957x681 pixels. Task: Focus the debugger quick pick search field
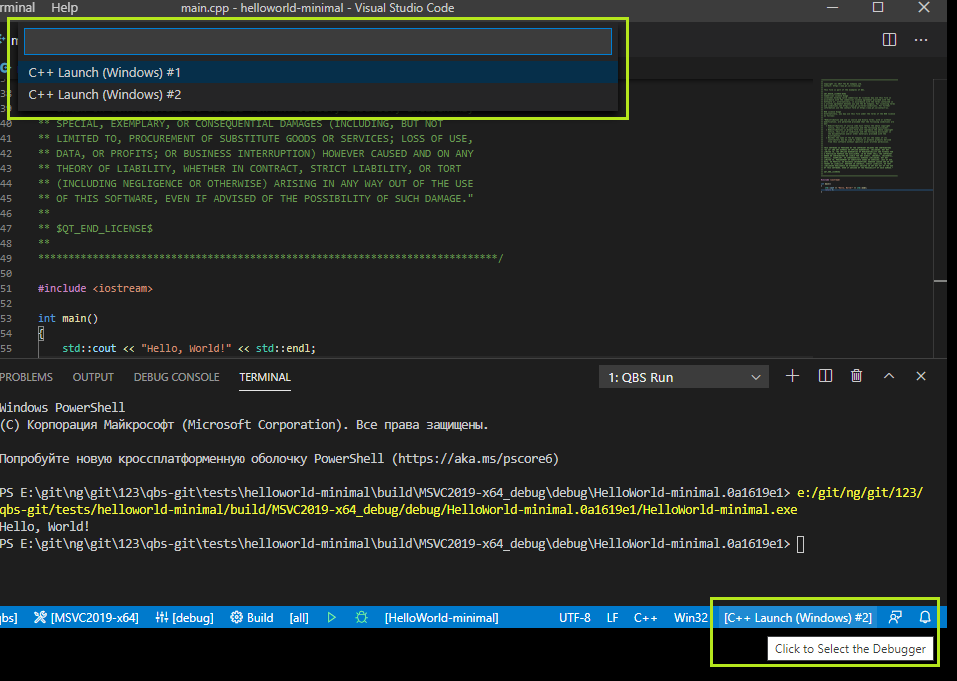(x=317, y=41)
